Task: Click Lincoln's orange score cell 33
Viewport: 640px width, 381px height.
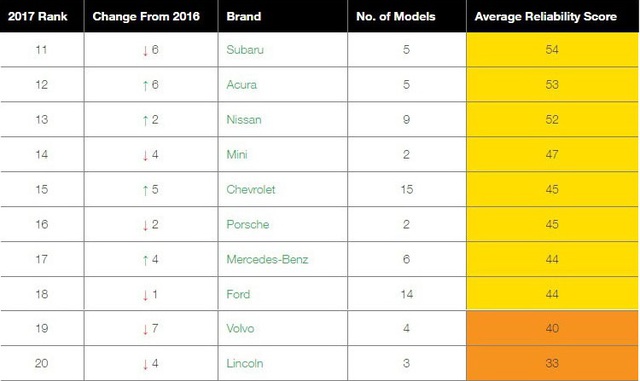Action: [552, 363]
